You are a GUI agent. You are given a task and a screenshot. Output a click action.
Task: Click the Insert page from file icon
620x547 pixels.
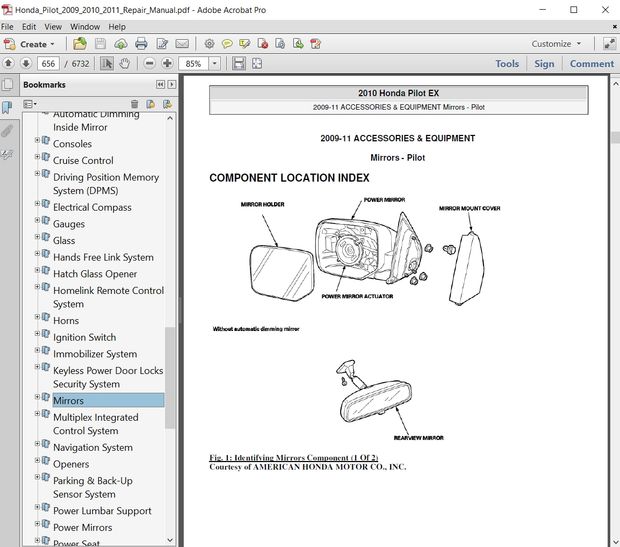click(280, 44)
